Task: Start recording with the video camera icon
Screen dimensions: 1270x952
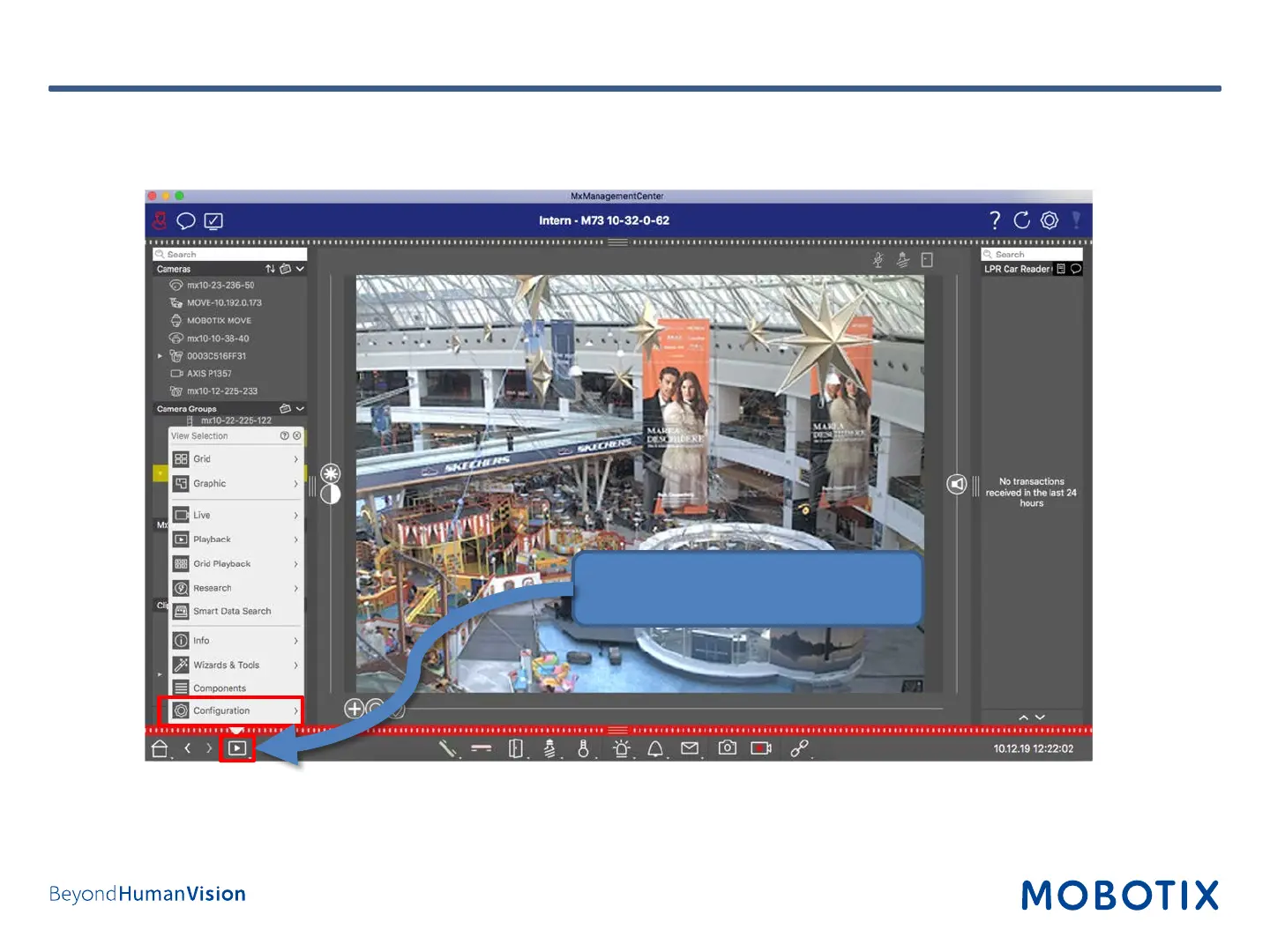Action: 760,748
